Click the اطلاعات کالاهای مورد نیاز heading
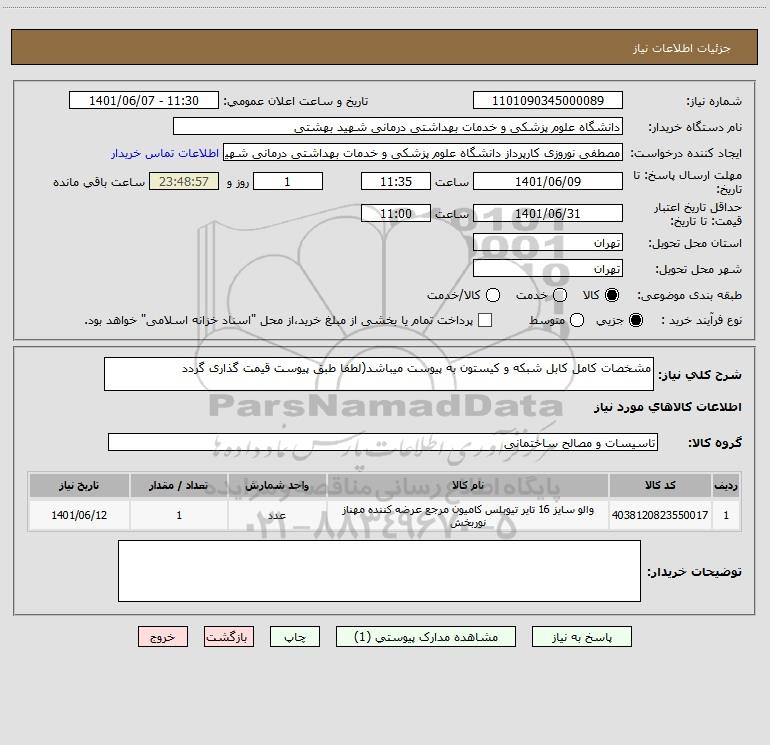Viewport: 770px width, 745px height. (668, 407)
